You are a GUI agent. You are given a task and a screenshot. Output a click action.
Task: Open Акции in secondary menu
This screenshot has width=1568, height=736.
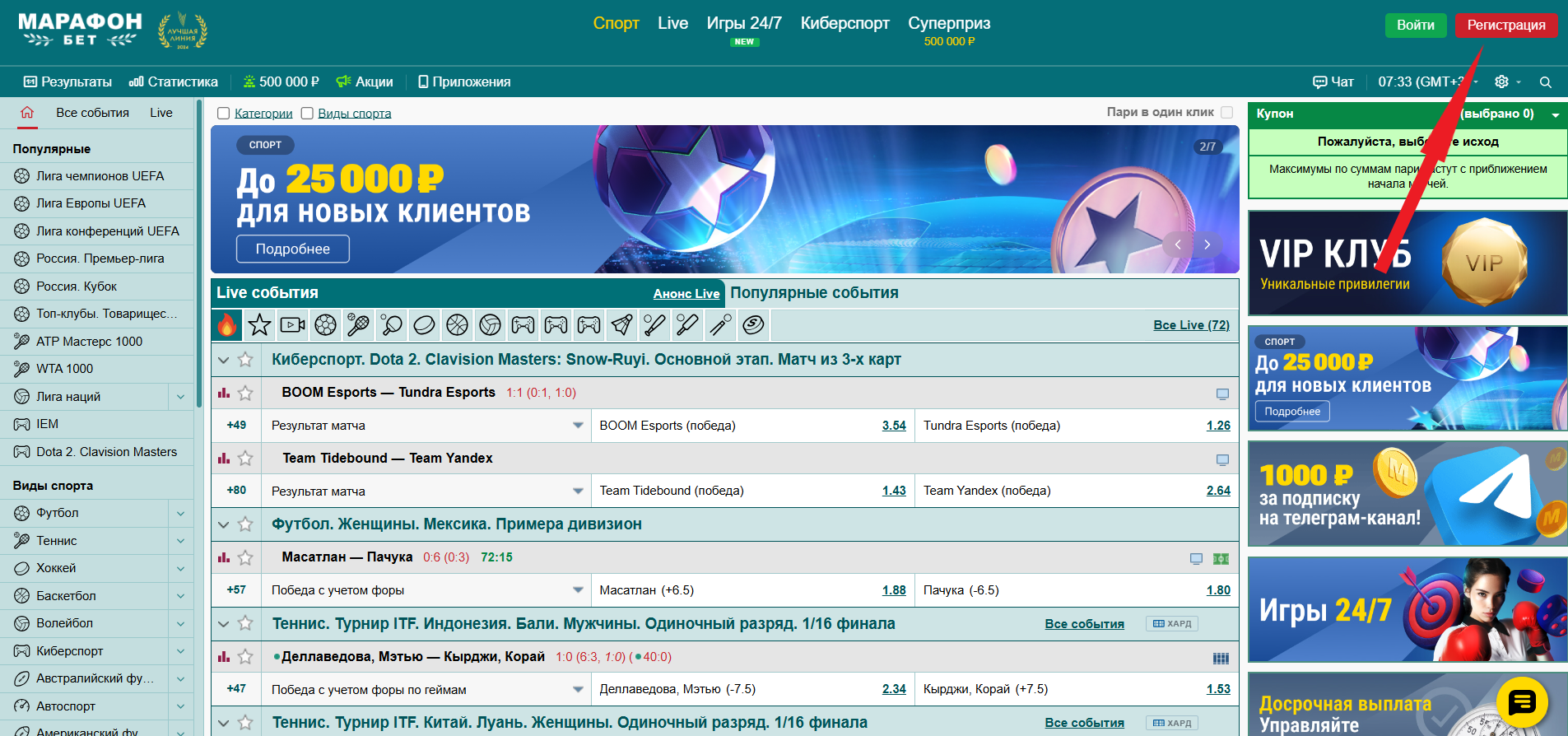(365, 82)
